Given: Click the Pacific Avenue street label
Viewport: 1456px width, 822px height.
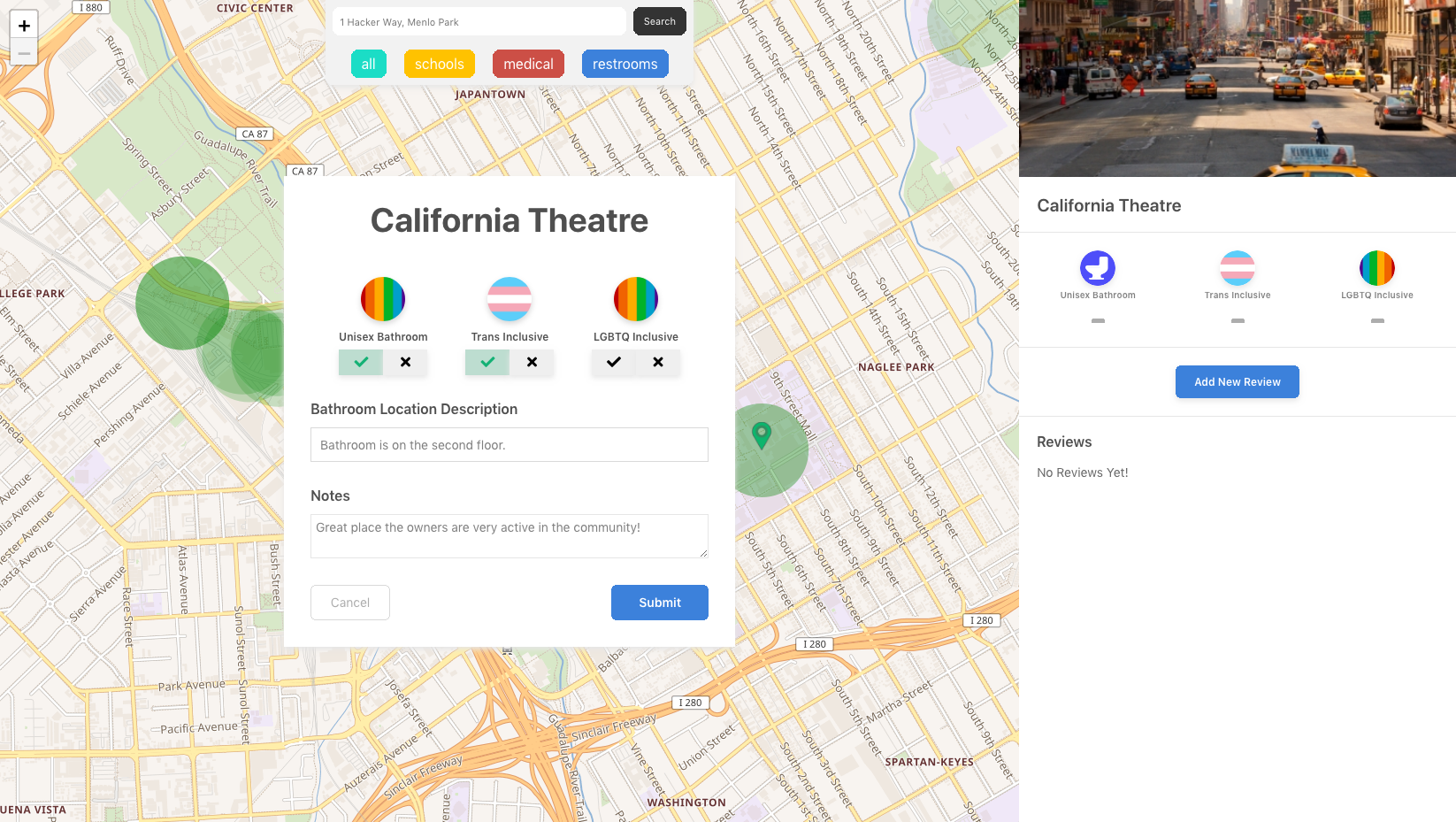Looking at the screenshot, I should pyautogui.click(x=199, y=727).
